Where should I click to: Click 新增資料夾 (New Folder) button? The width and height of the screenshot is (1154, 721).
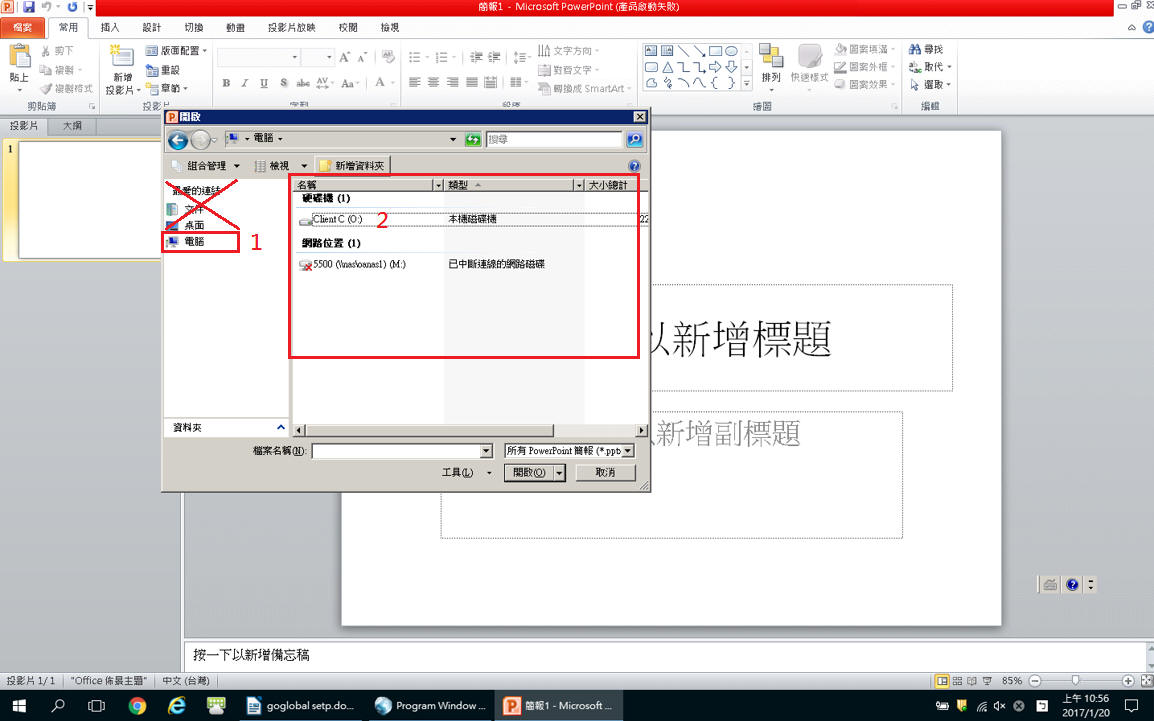point(352,166)
